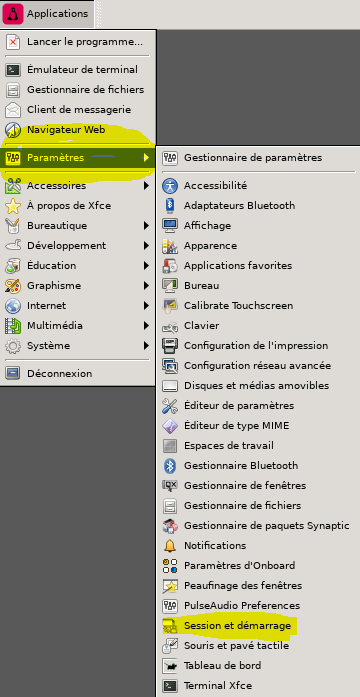Expand the Multimédia submenu arrow
The width and height of the screenshot is (360, 697).
pos(146,326)
